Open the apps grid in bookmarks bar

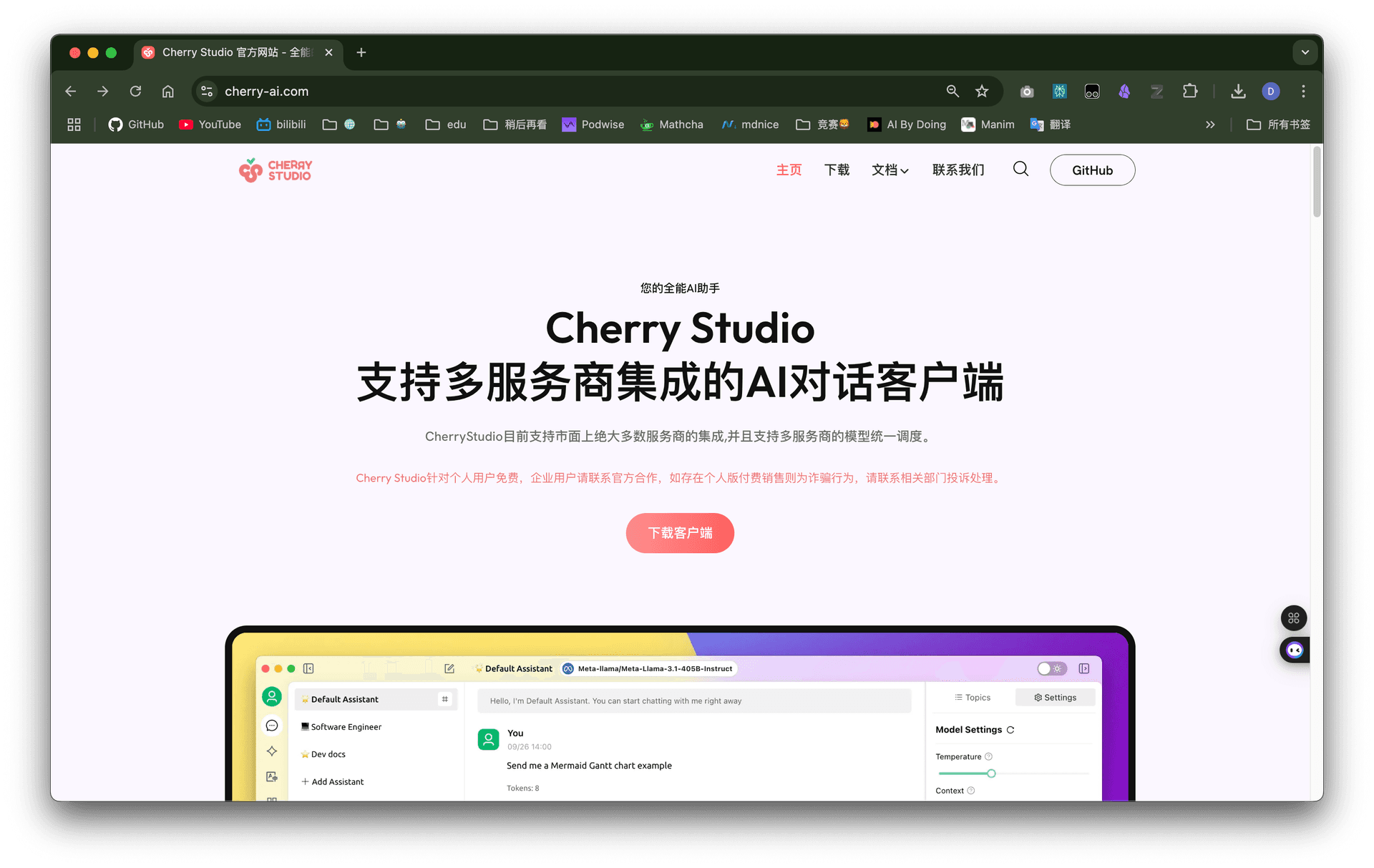point(74,125)
